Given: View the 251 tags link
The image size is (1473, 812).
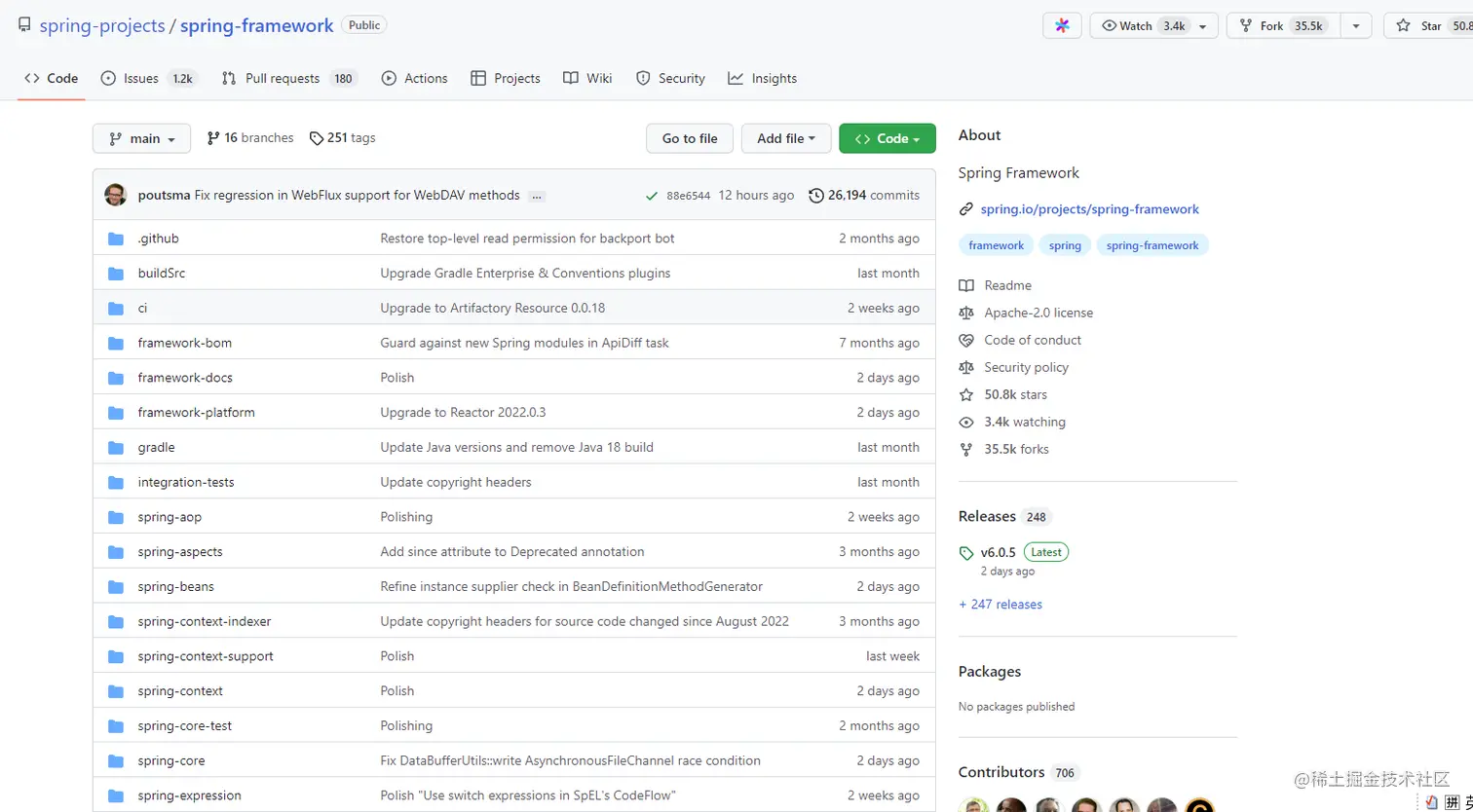Looking at the screenshot, I should [x=343, y=138].
